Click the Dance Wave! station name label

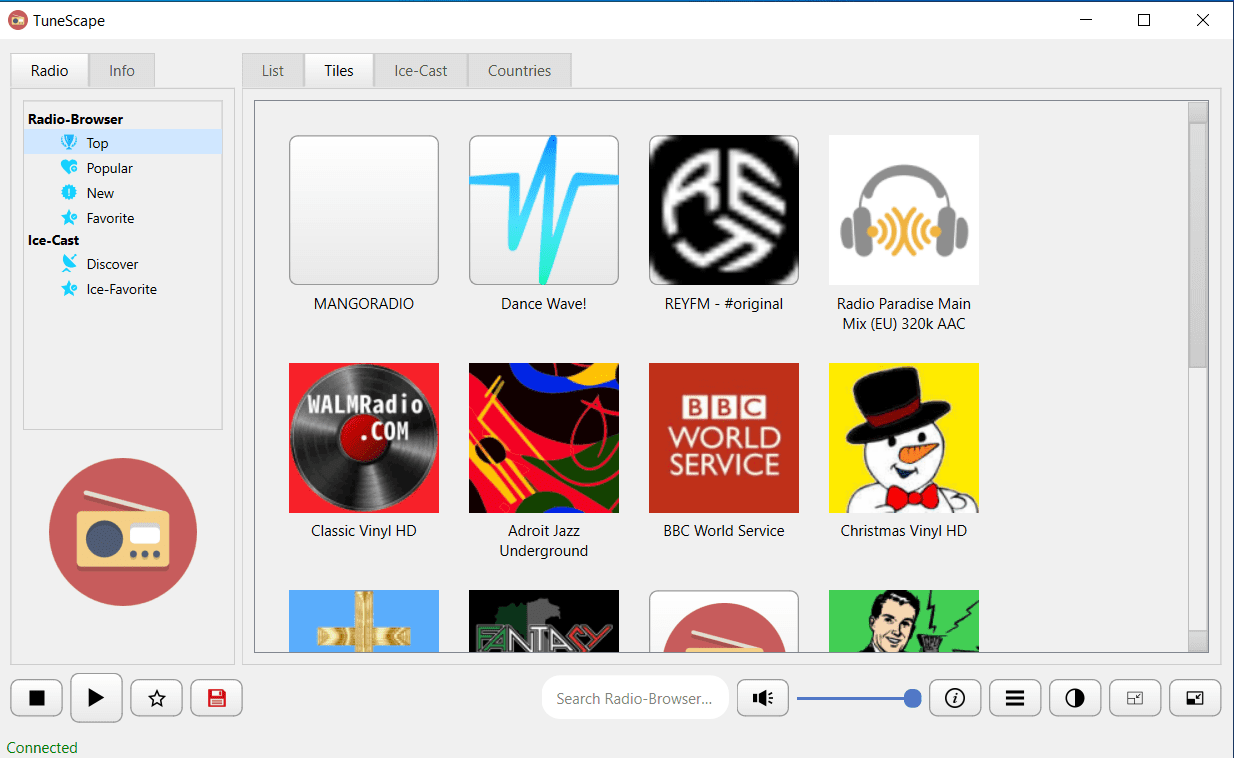point(544,304)
